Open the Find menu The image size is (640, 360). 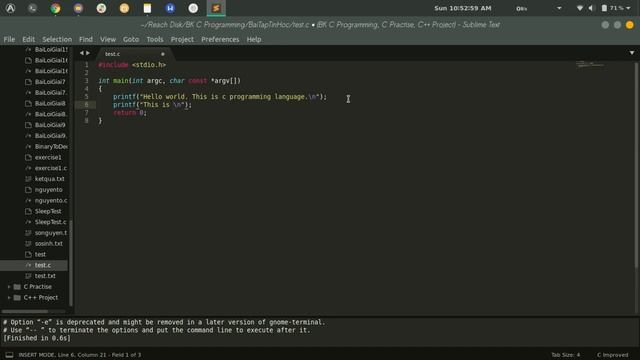86,39
